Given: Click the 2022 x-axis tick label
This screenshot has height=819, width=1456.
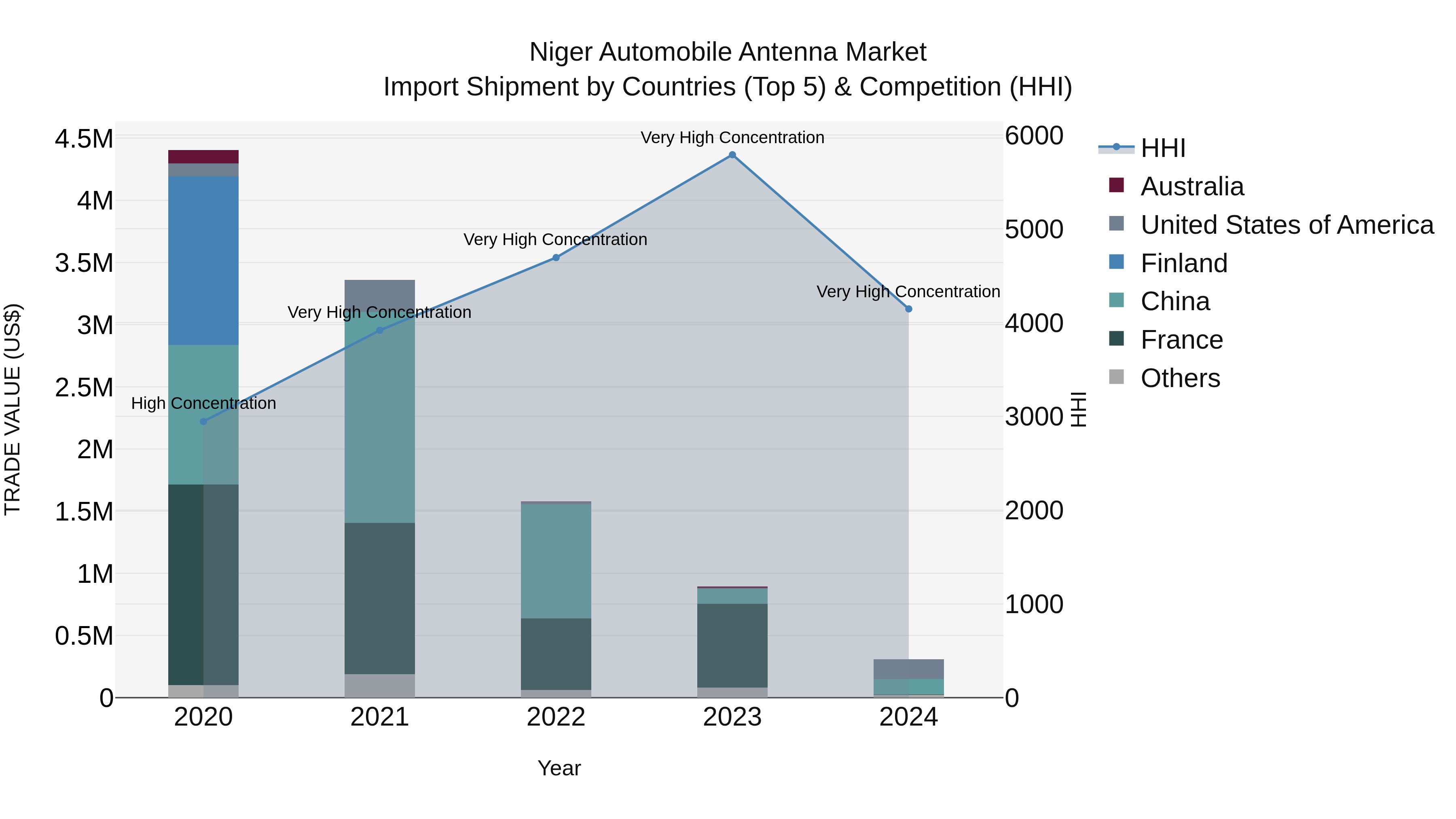Looking at the screenshot, I should pyautogui.click(x=556, y=717).
